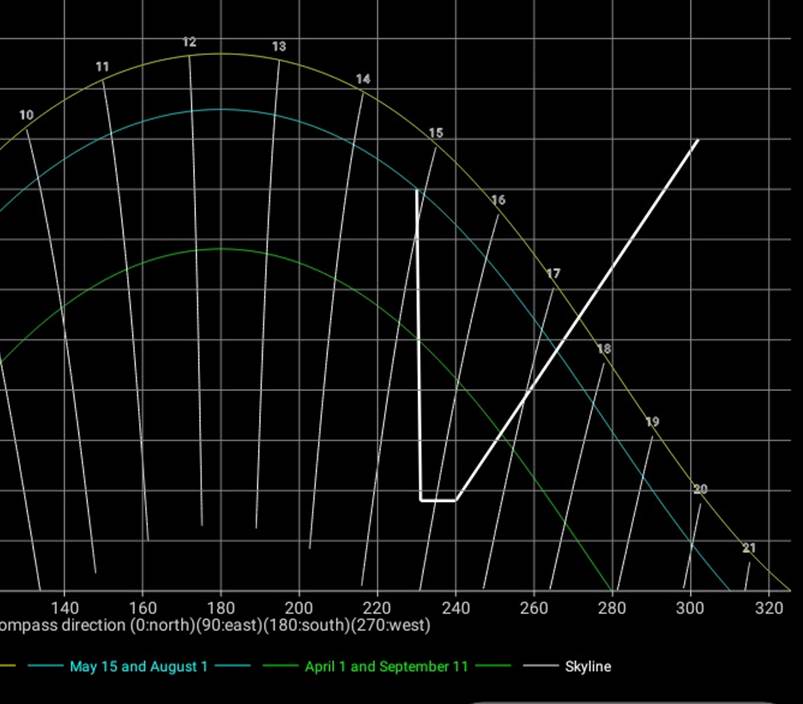Image resolution: width=803 pixels, height=704 pixels.
Task: Click the hour label 13 on the chart
Action: pyautogui.click(x=279, y=47)
